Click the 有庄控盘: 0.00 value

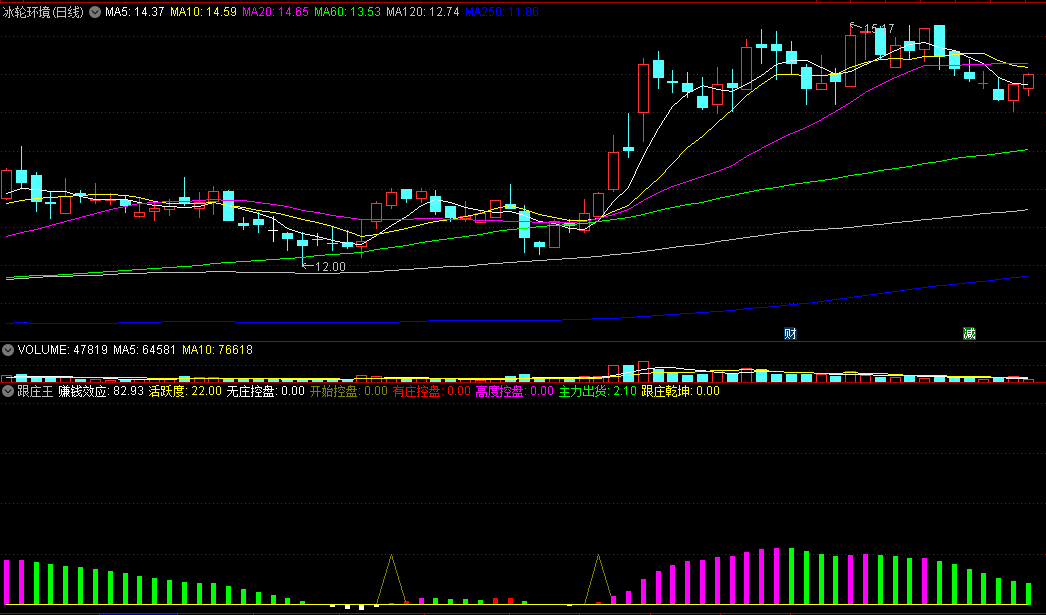pyautogui.click(x=432, y=391)
